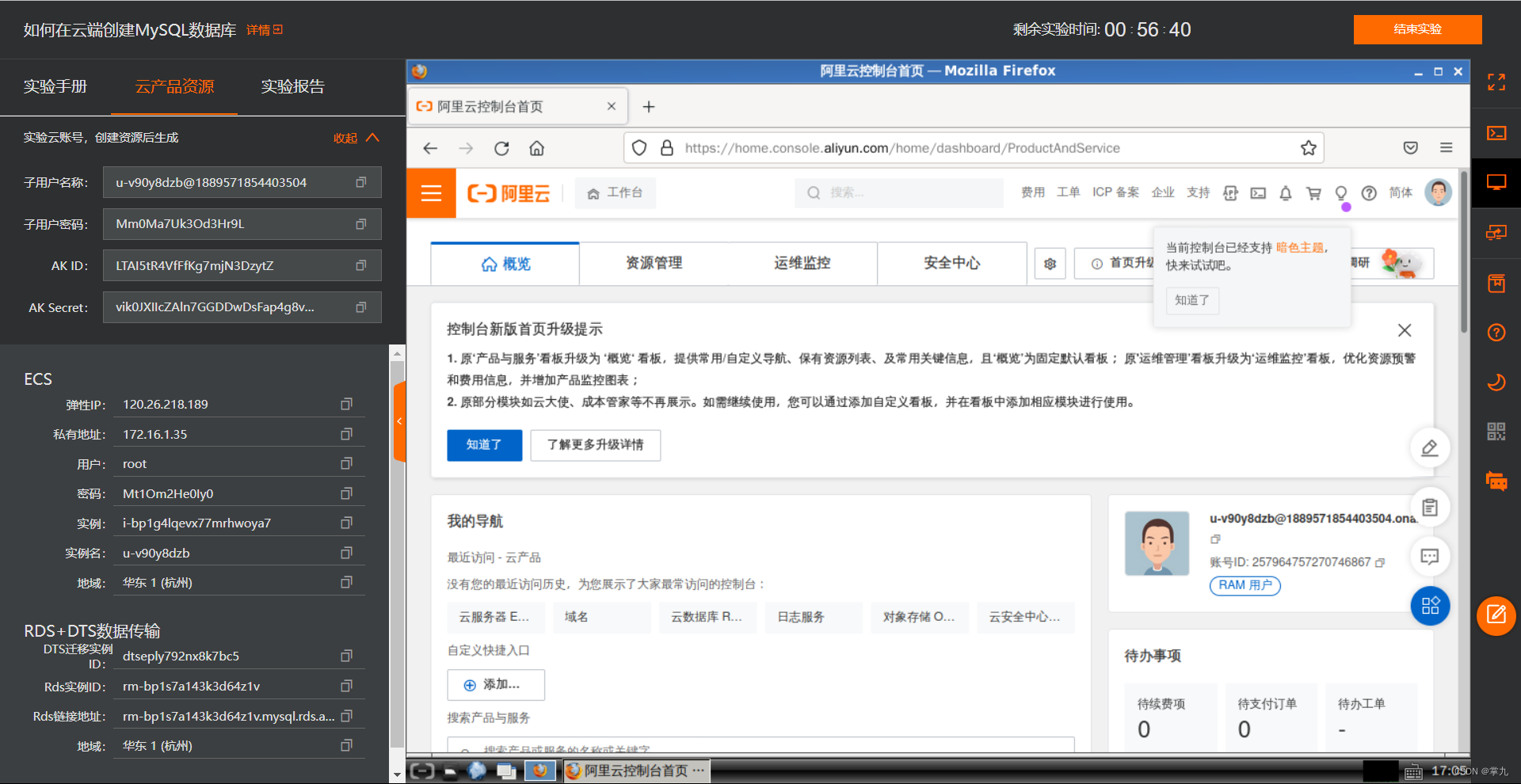Open the 日志服务 shortcut
The width and height of the screenshot is (1521, 784).
[x=814, y=617]
